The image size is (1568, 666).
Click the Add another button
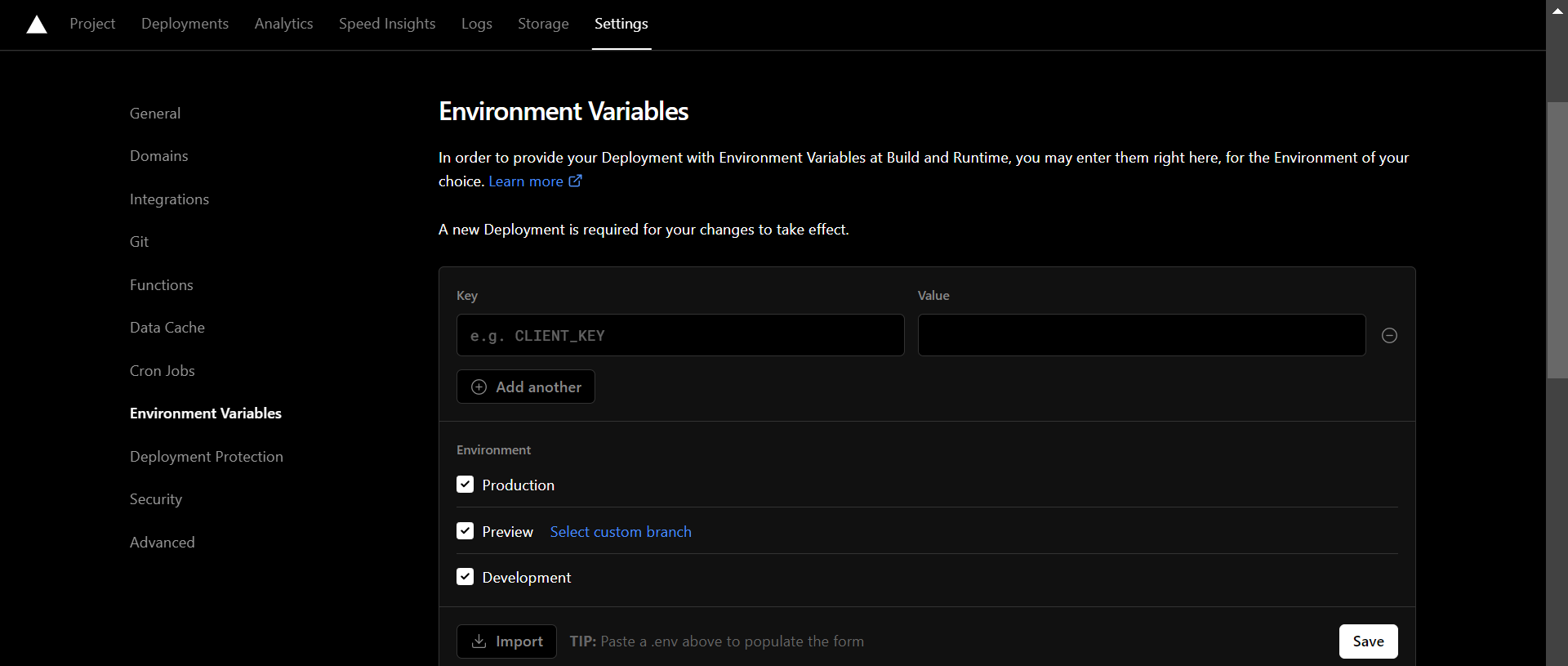[525, 387]
